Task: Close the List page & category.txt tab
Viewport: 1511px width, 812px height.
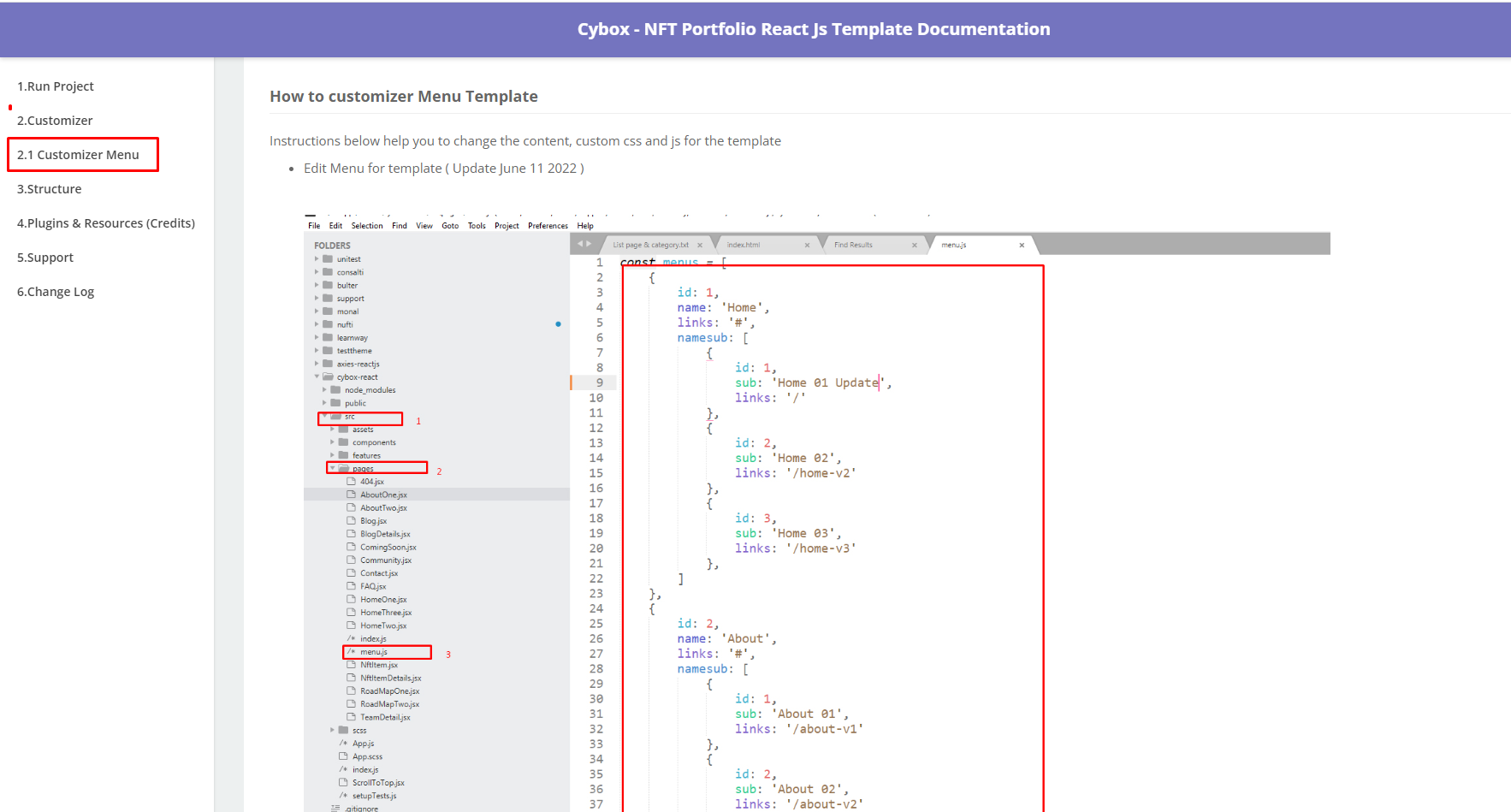Action: 700,246
